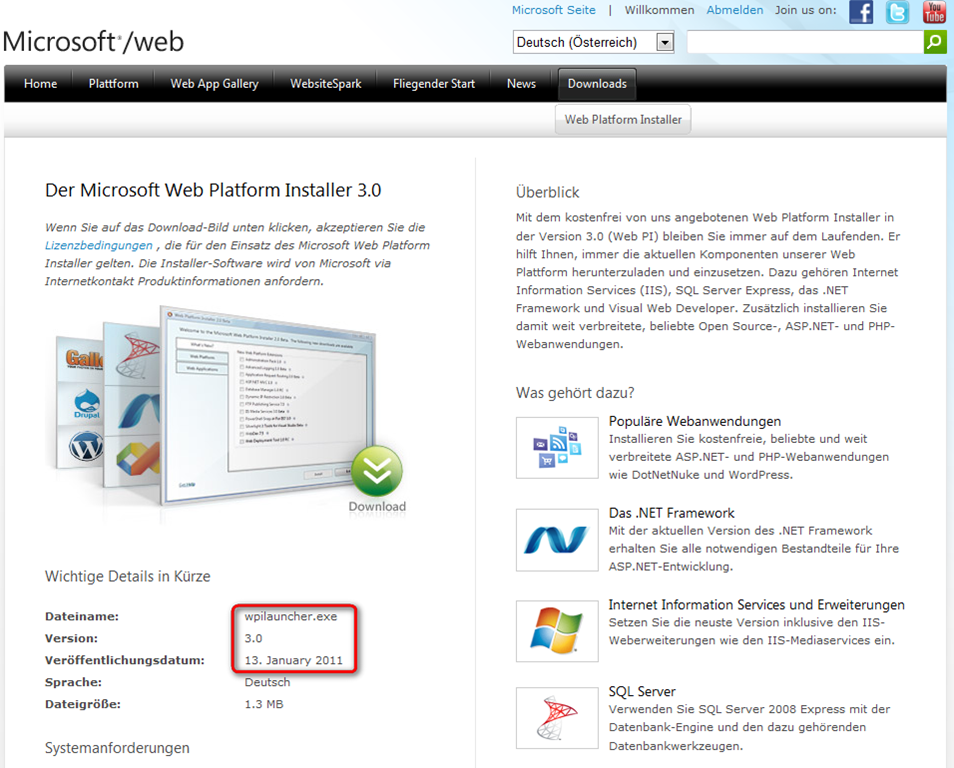Click the Überblick heading
Image resolution: width=954 pixels, height=768 pixels.
tap(548, 192)
